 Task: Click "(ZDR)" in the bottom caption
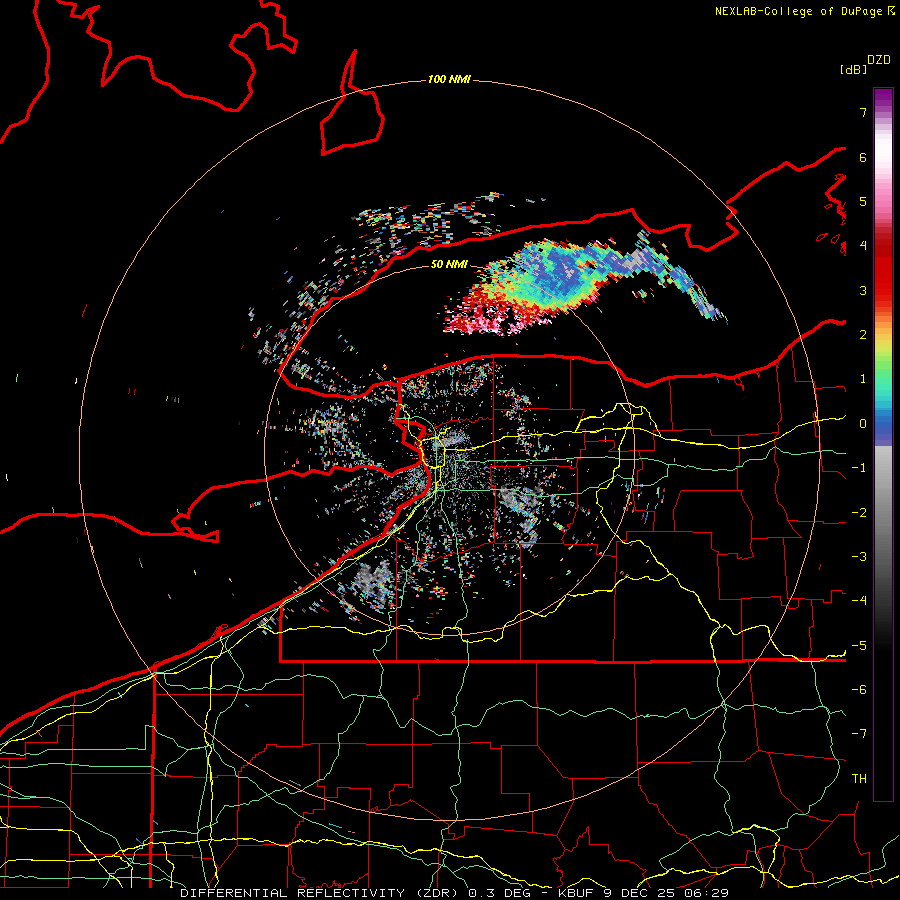coord(437,893)
